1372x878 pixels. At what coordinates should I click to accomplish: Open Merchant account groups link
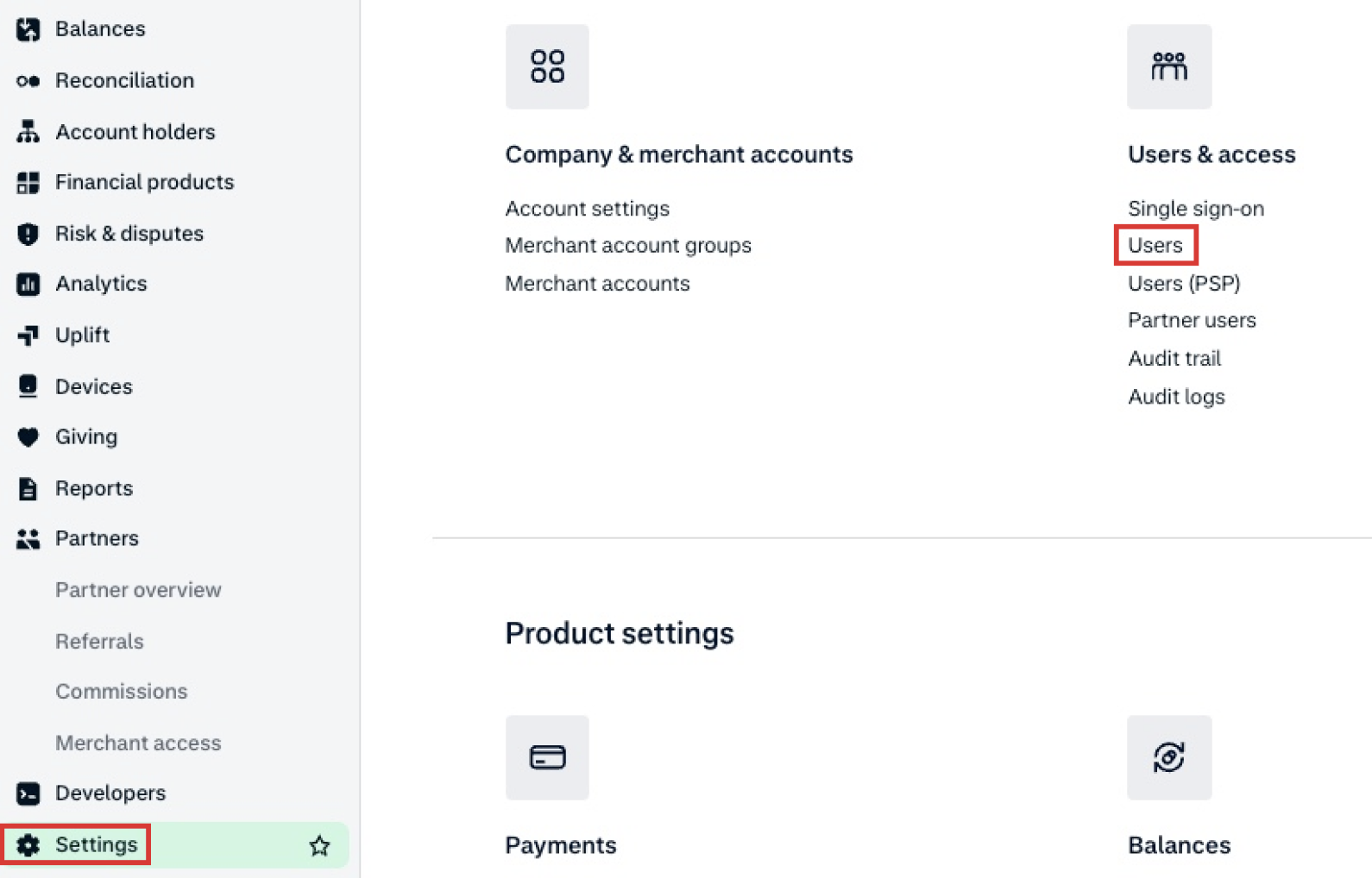(x=628, y=246)
